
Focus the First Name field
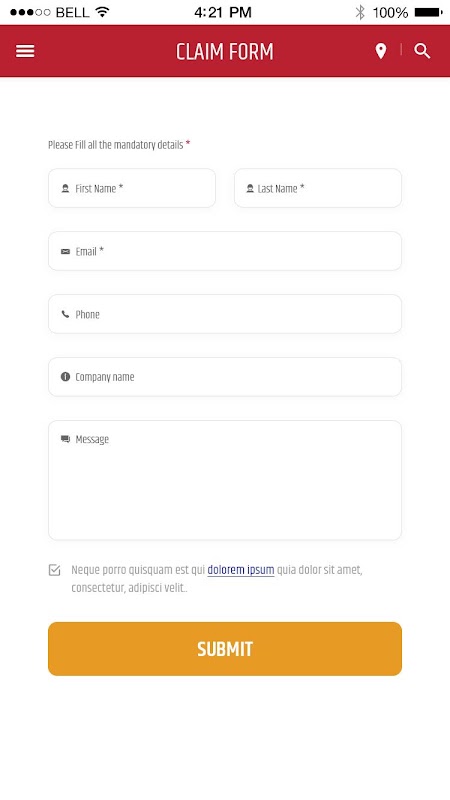132,188
